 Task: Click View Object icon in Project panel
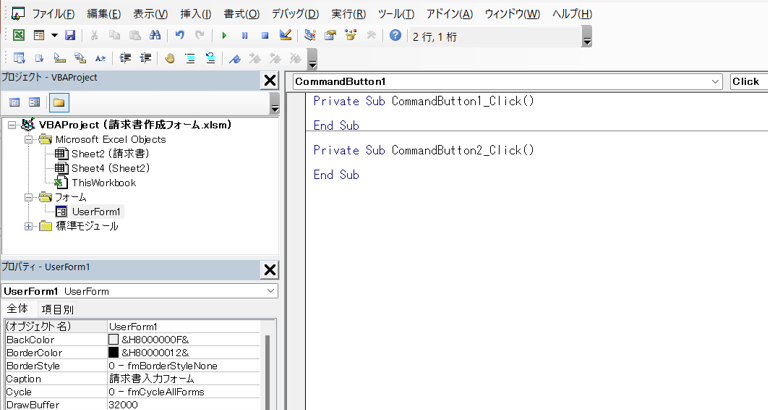(x=35, y=102)
